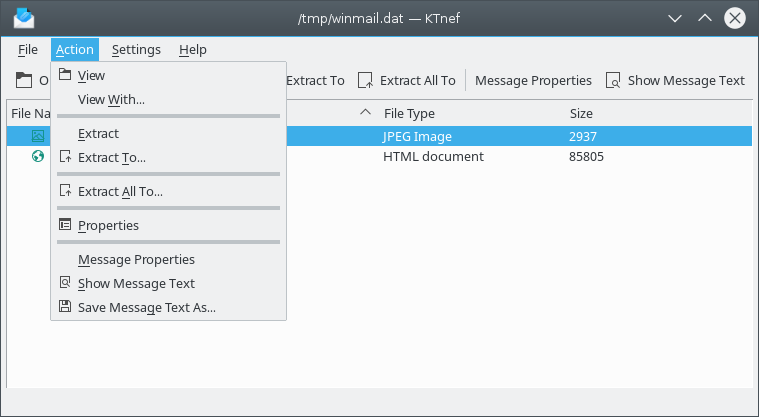
Task: Click the KTnef envelope app icon
Action: (x=22, y=17)
